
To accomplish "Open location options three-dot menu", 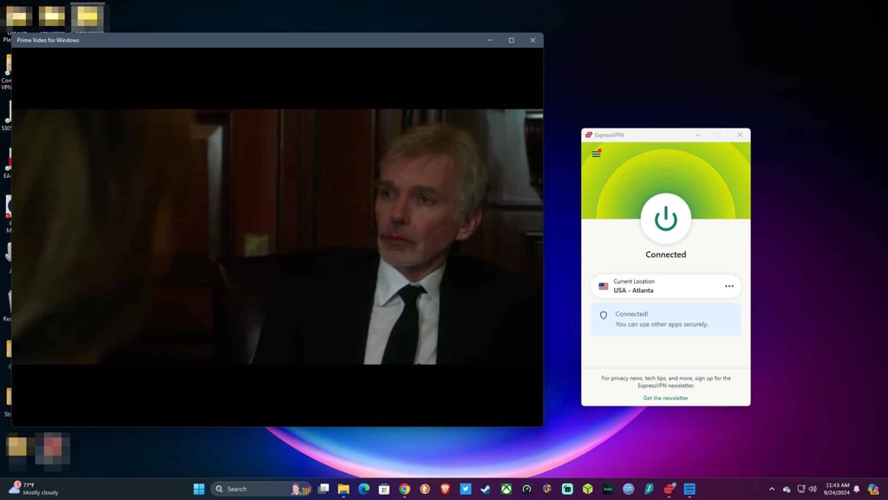I will [x=729, y=286].
